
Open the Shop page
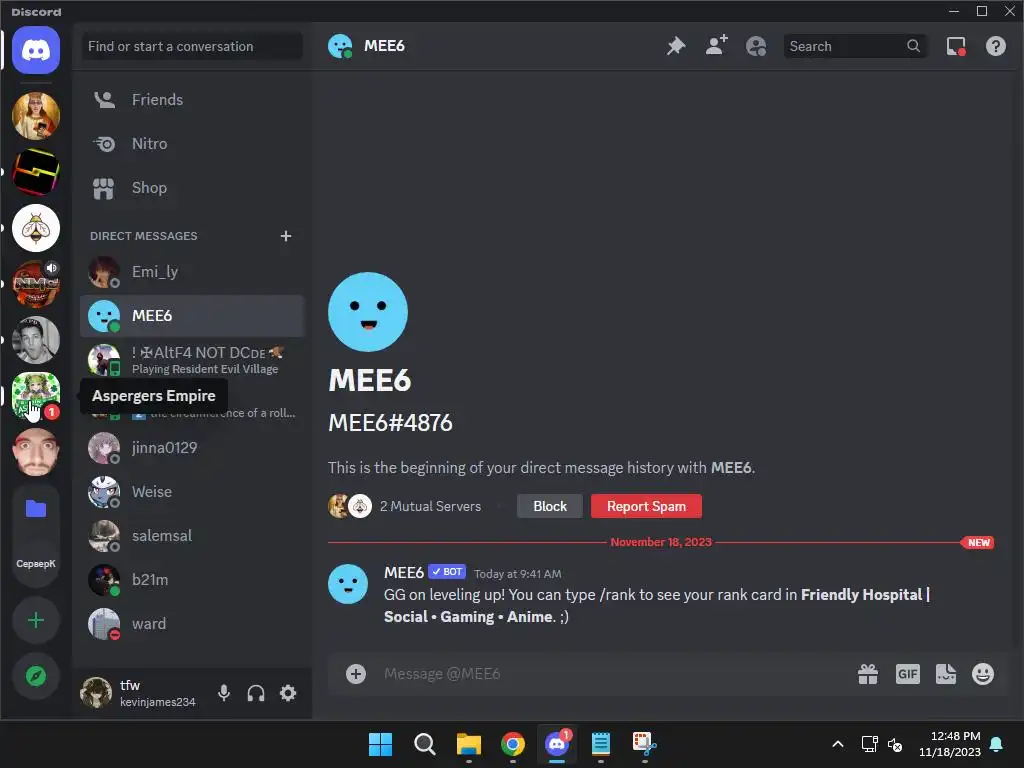click(192, 188)
